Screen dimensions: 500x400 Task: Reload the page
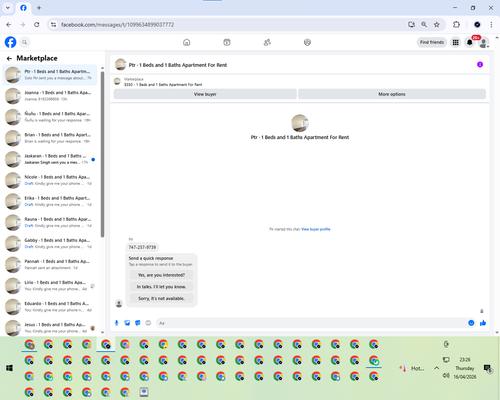(37, 25)
